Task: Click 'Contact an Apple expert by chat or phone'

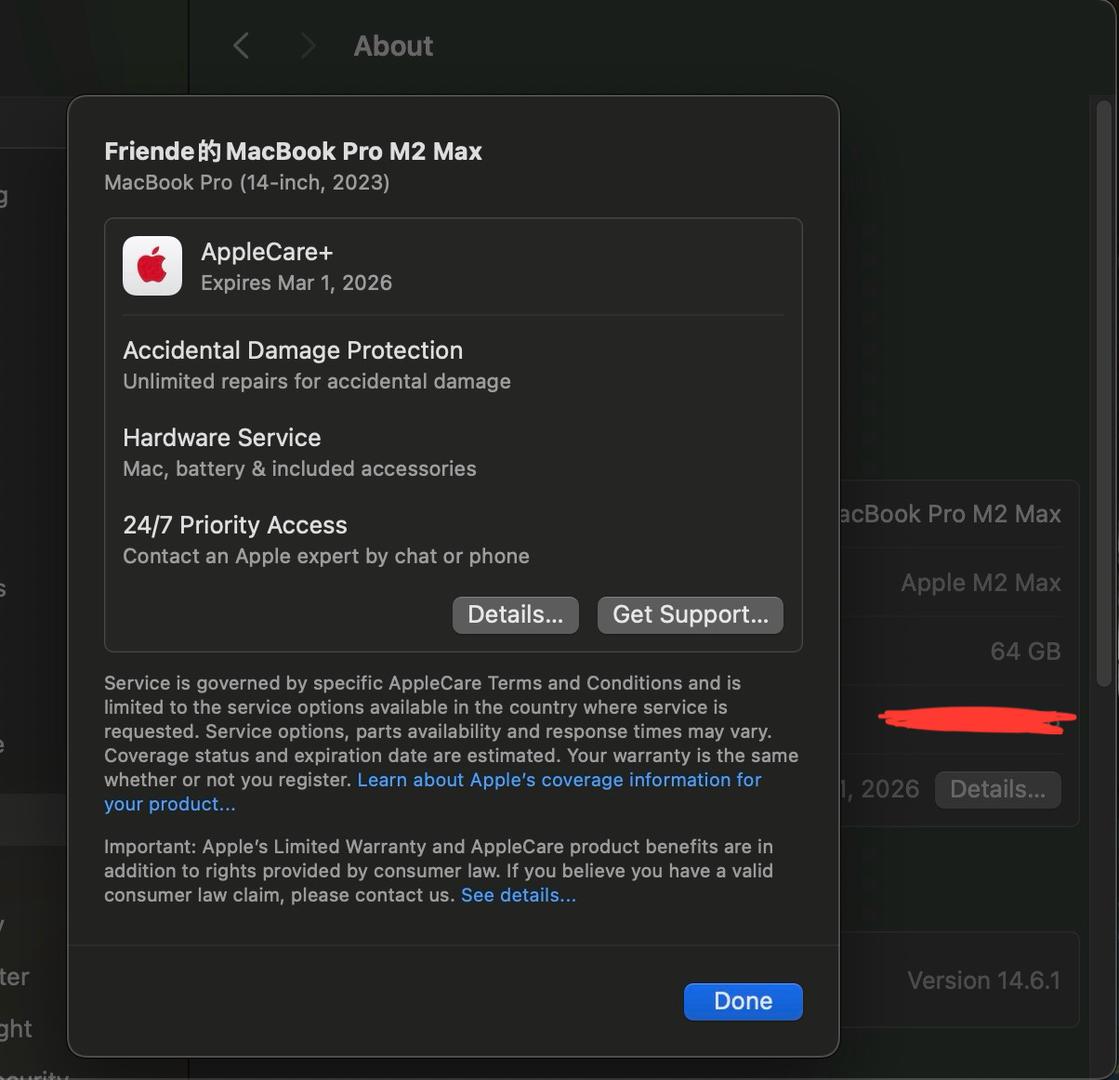Action: pos(326,556)
